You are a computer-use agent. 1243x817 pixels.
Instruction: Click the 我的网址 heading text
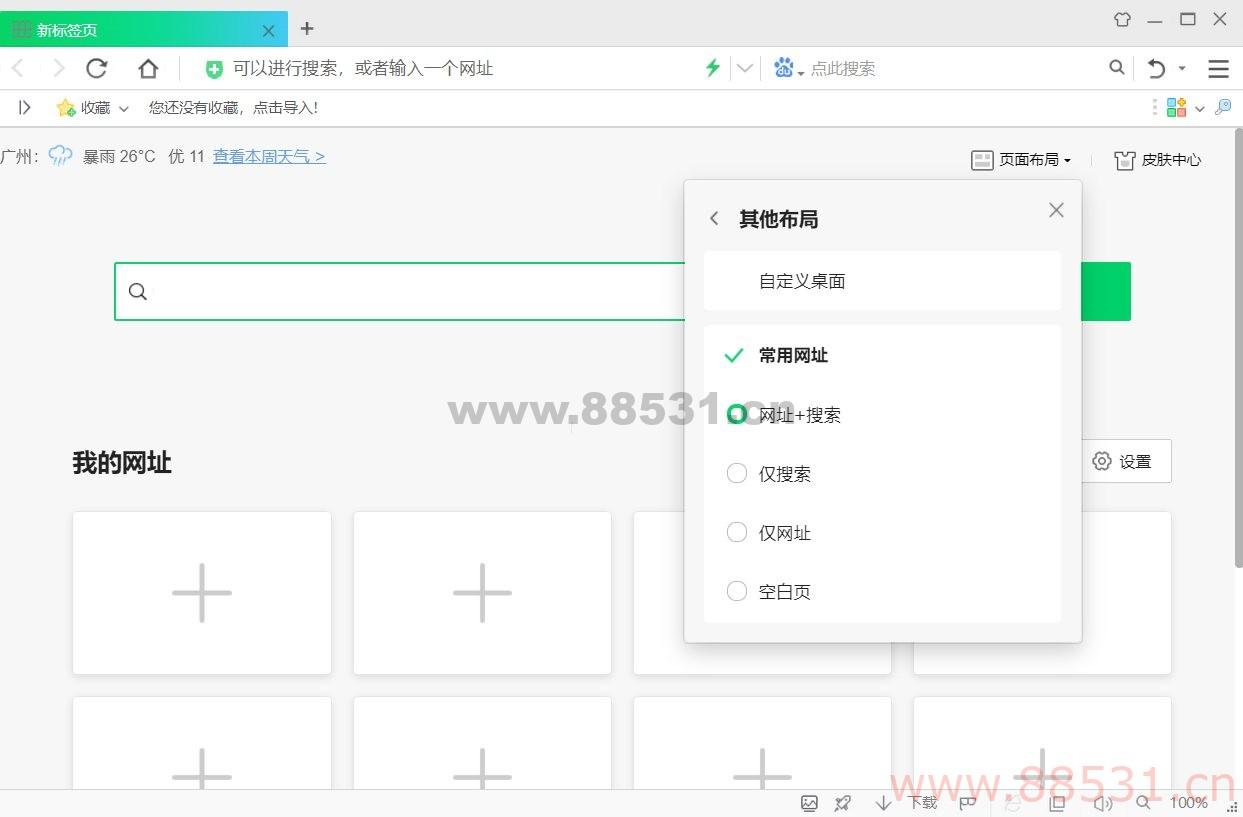(x=122, y=463)
